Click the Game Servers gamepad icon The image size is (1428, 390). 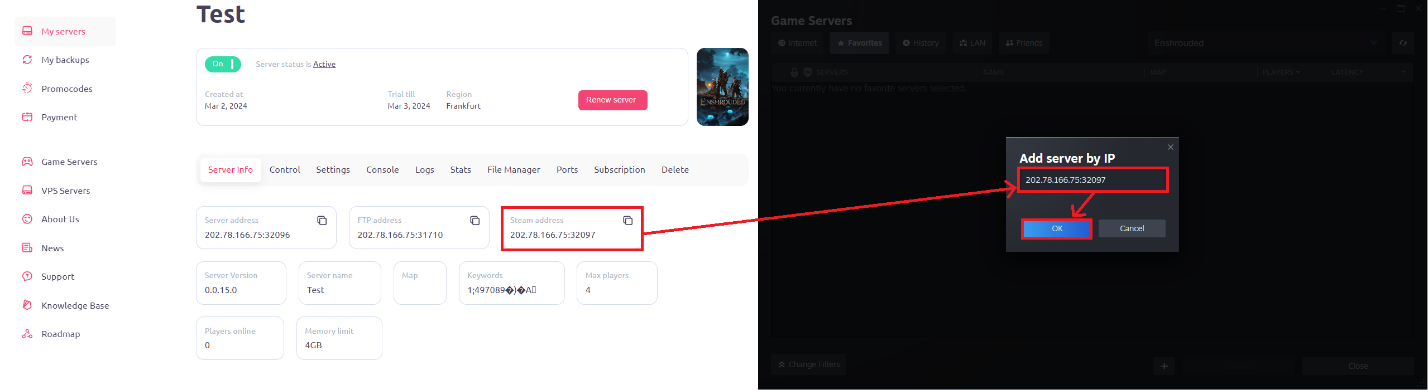[28, 161]
